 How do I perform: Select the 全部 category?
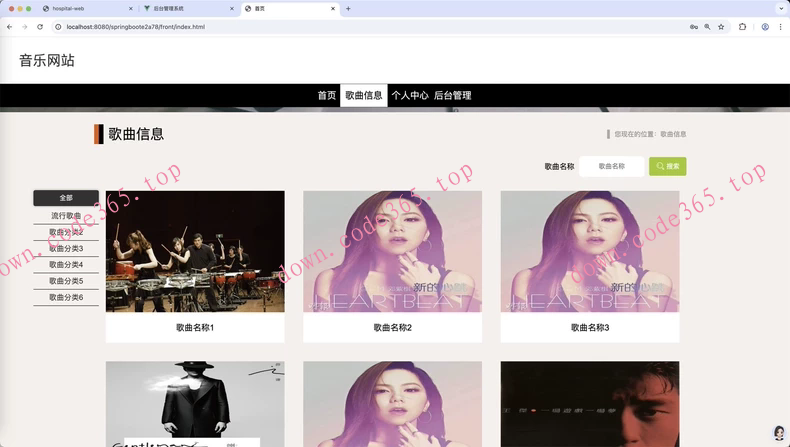(66, 198)
